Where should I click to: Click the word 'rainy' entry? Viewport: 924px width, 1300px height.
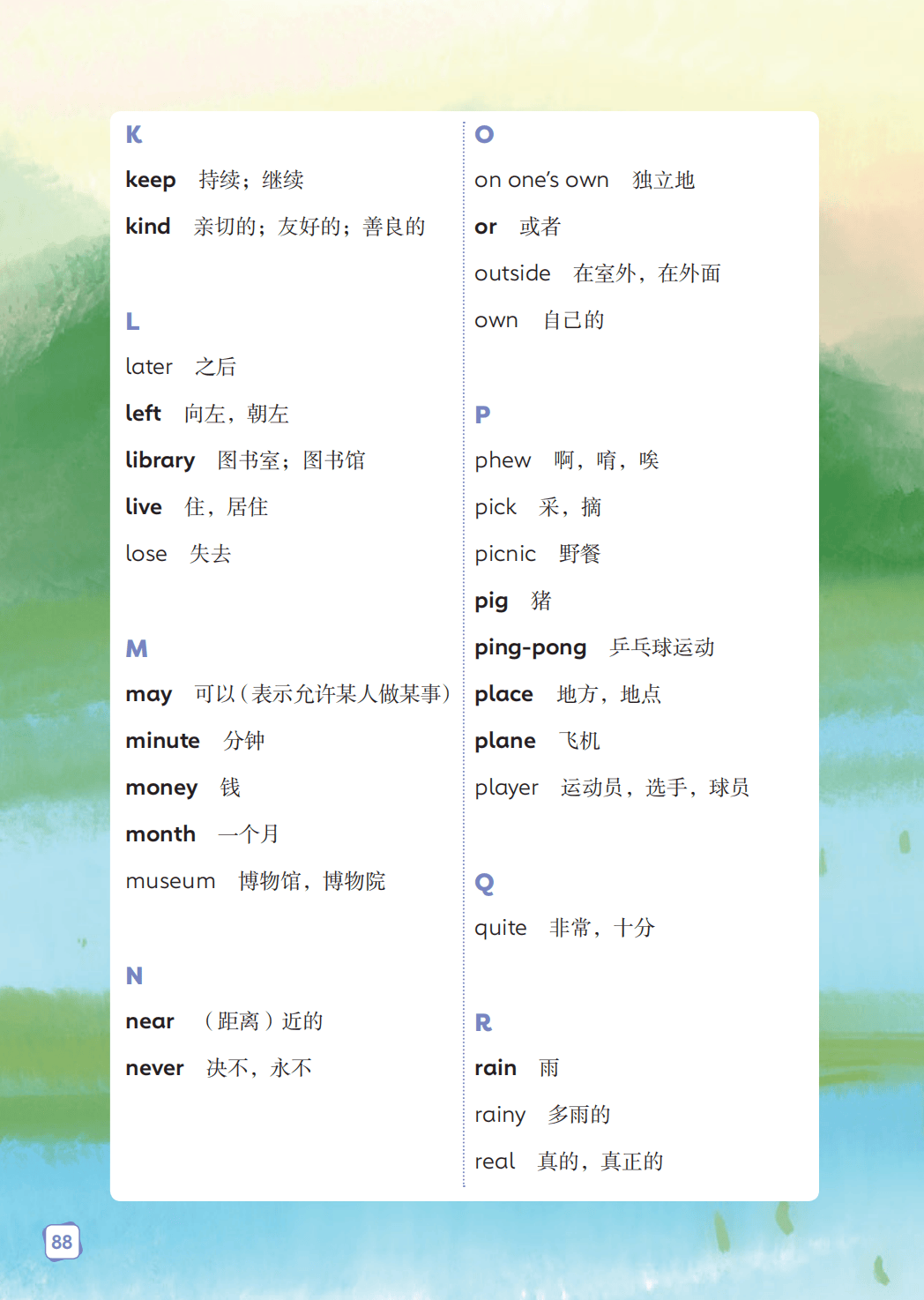click(500, 1116)
